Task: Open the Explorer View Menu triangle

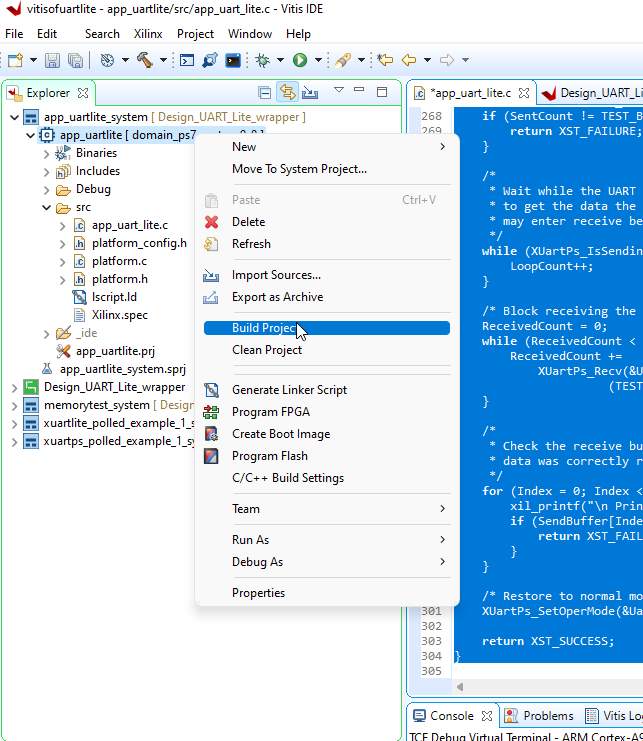Action: pyautogui.click(x=339, y=89)
